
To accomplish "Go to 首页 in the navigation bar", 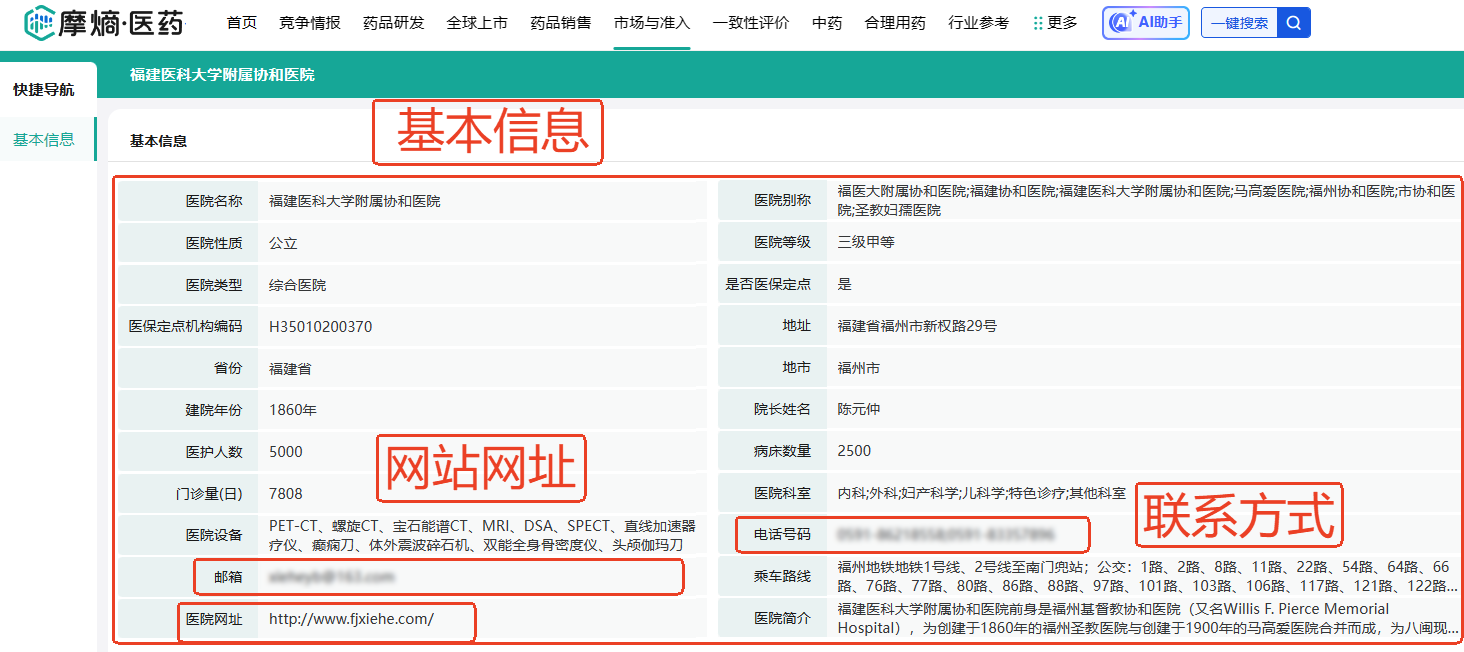I will [x=241, y=23].
